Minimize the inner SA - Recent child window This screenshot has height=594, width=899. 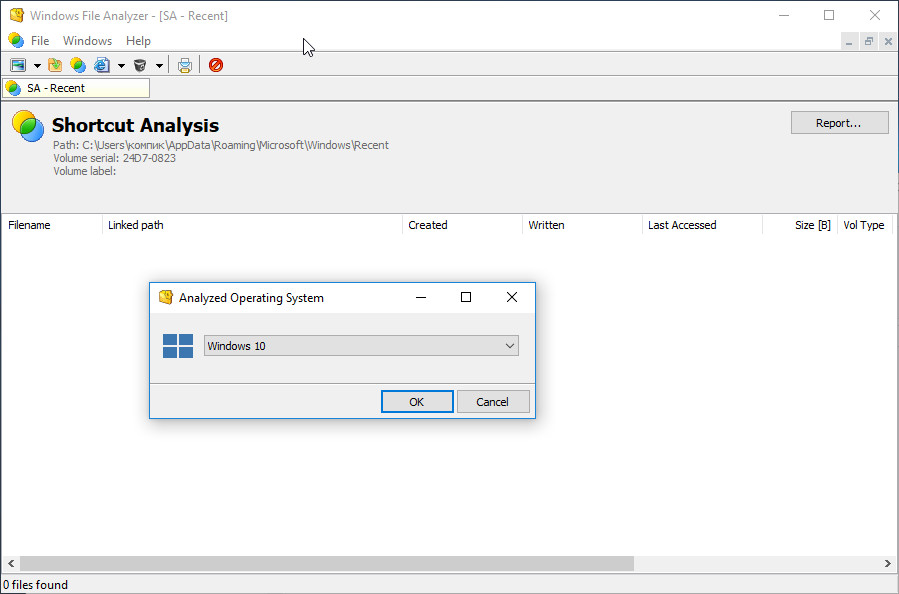pyautogui.click(x=849, y=41)
